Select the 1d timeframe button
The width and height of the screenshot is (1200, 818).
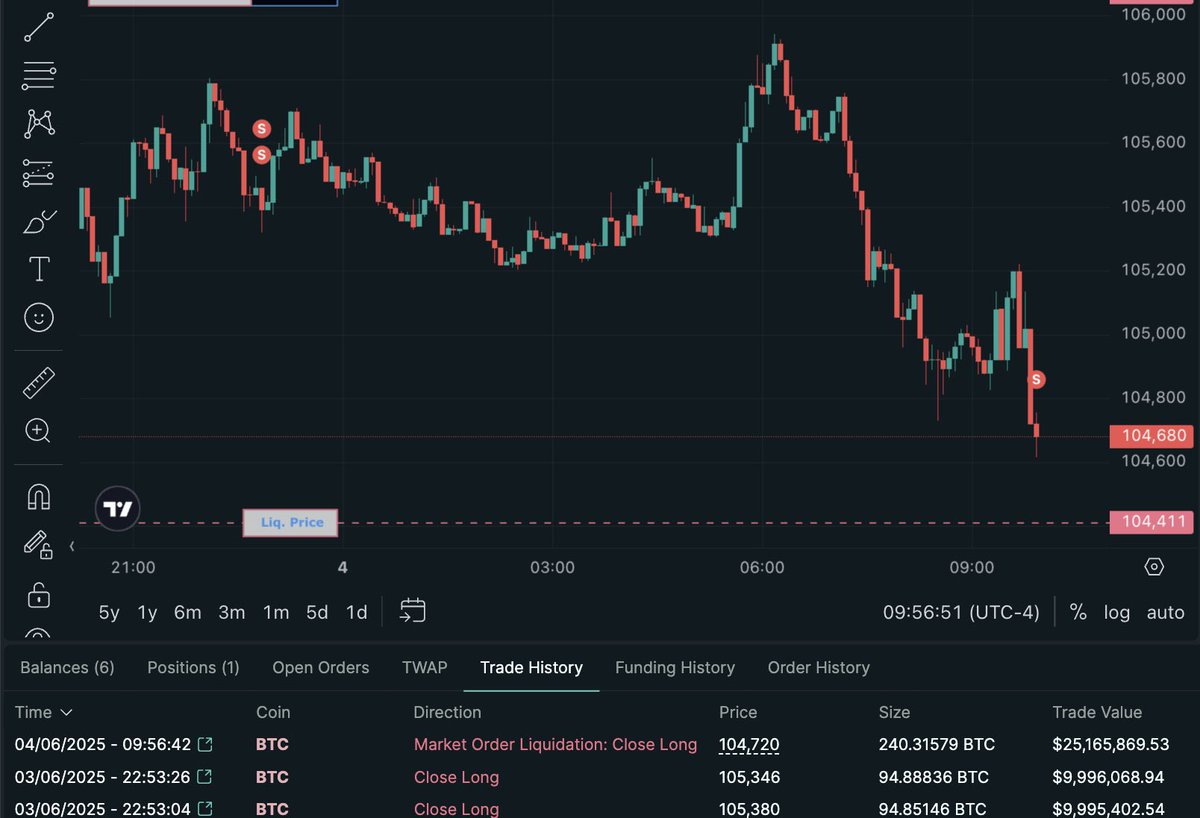click(x=357, y=612)
